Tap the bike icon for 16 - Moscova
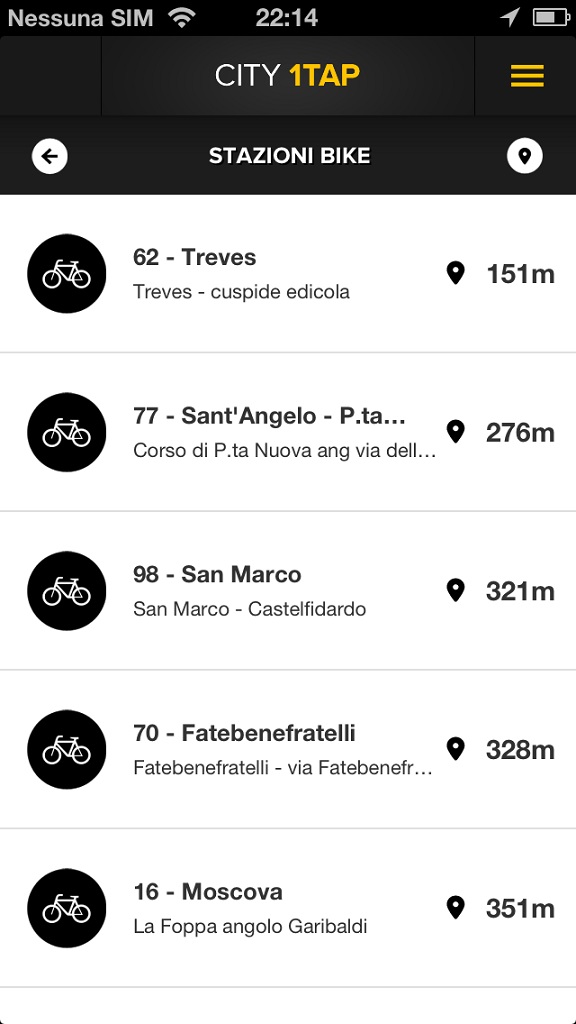 click(x=67, y=908)
